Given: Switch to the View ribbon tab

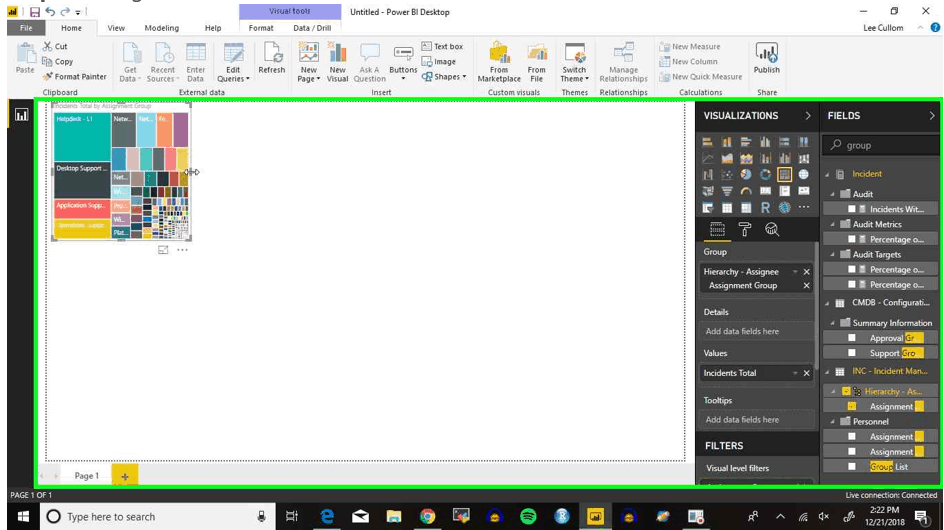Looking at the screenshot, I should [x=116, y=28].
